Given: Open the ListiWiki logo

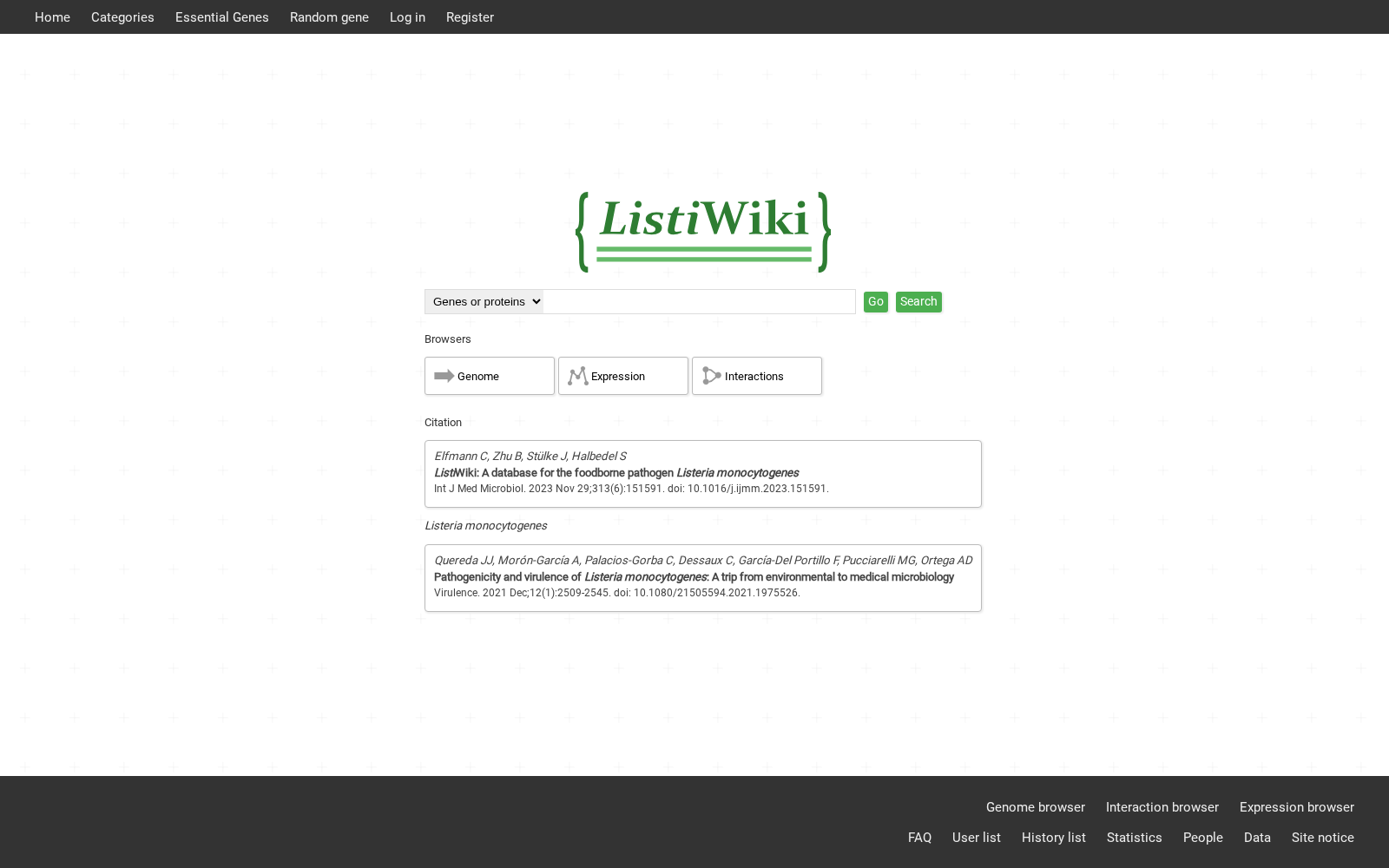Looking at the screenshot, I should click(x=703, y=232).
